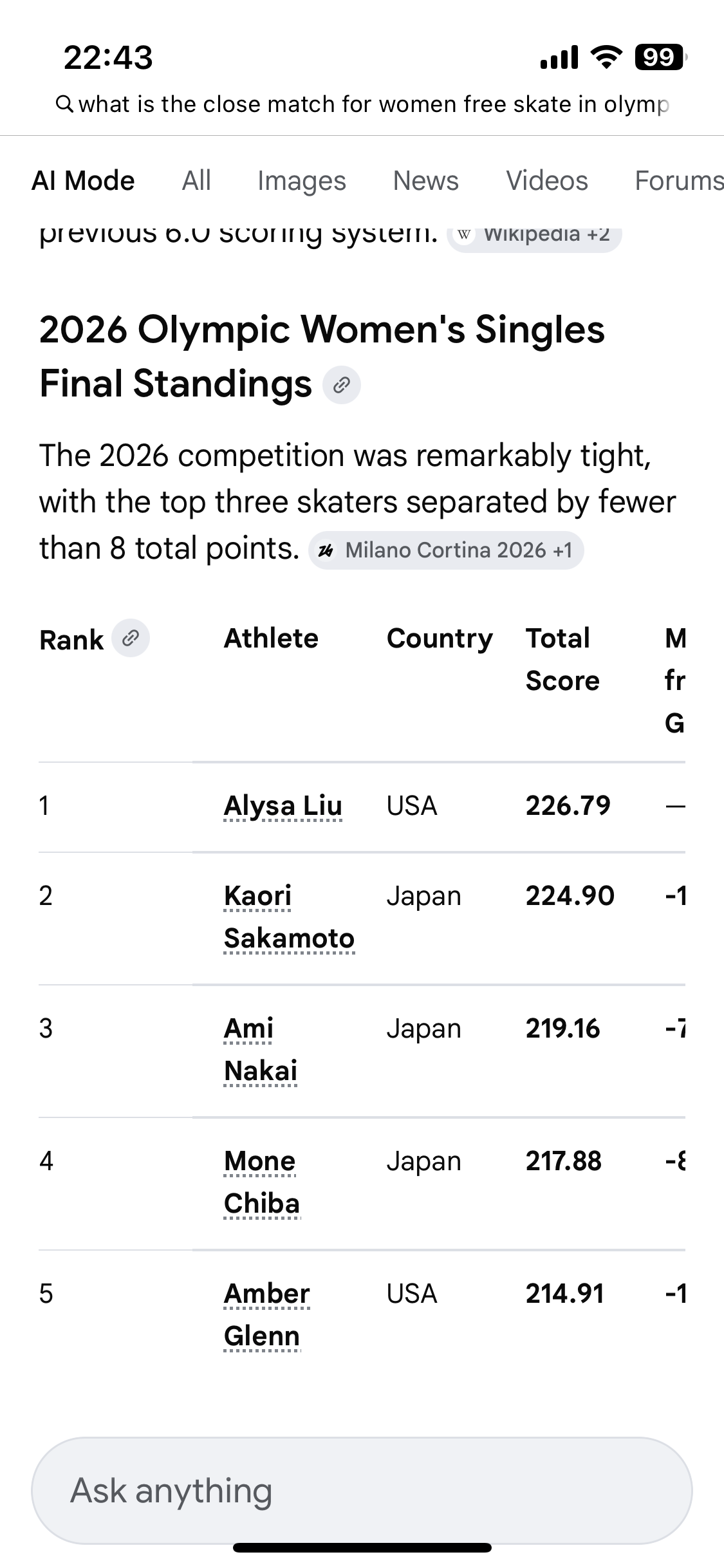Tap the cellular signal bars icon
Viewport: 724px width, 1568px height.
(559, 58)
